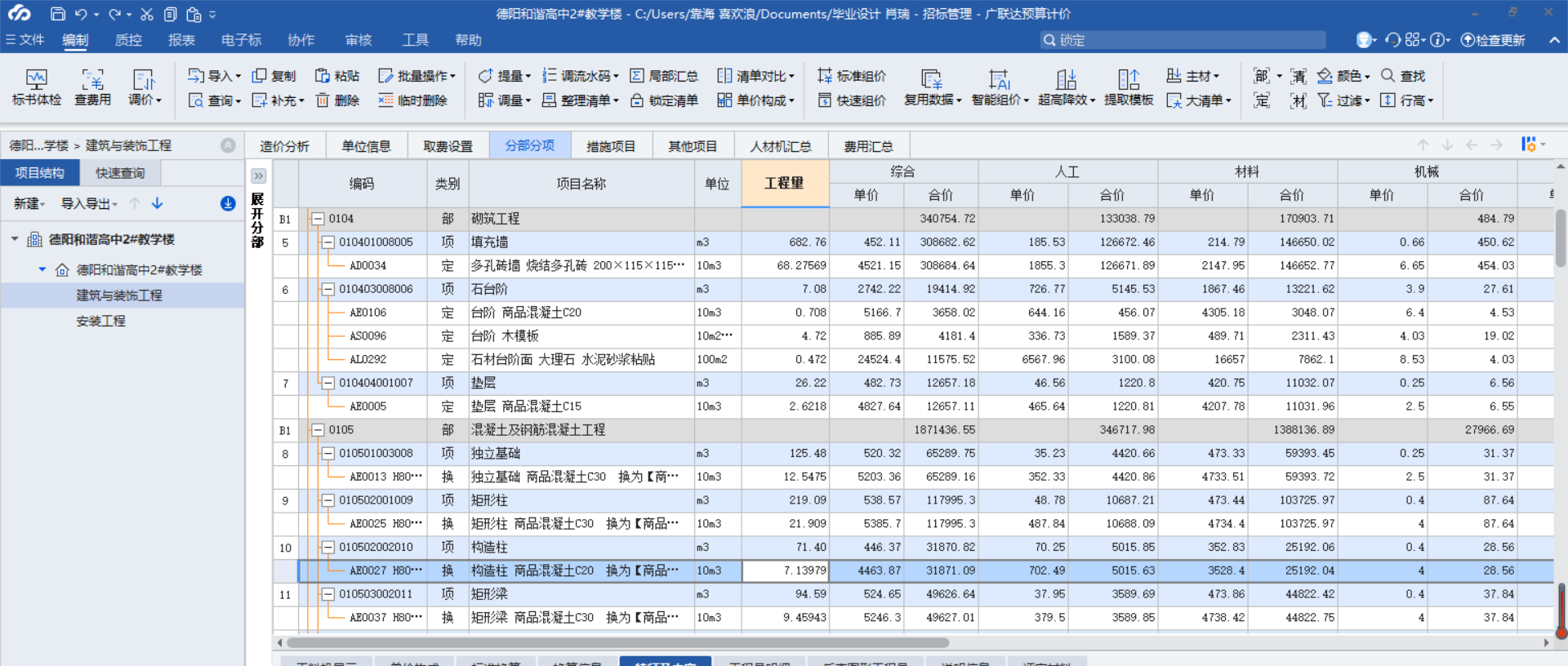
Task: Open the 导入导出 import export button
Action: tap(89, 203)
